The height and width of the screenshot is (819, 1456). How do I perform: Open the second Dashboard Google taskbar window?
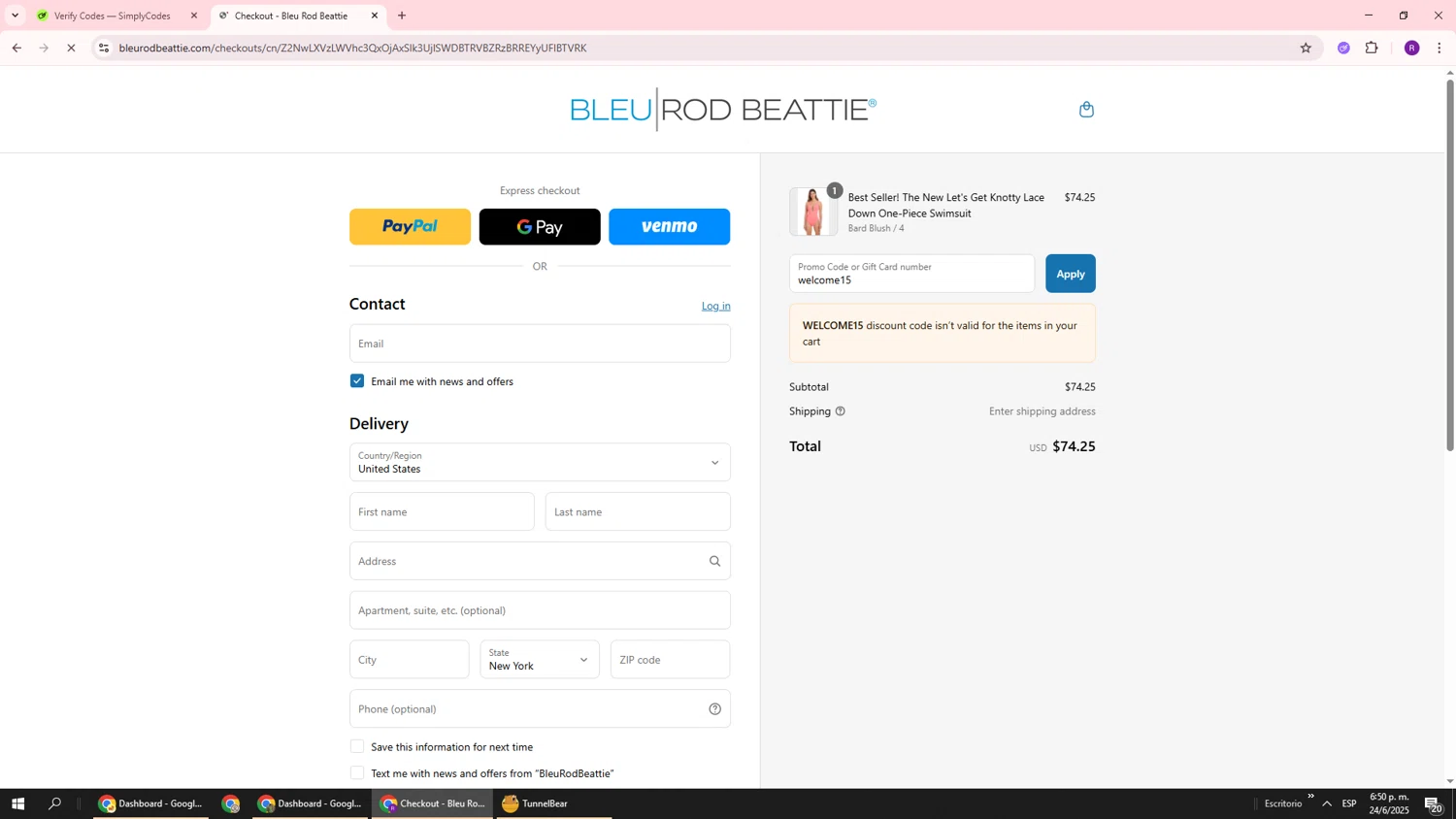[x=311, y=803]
